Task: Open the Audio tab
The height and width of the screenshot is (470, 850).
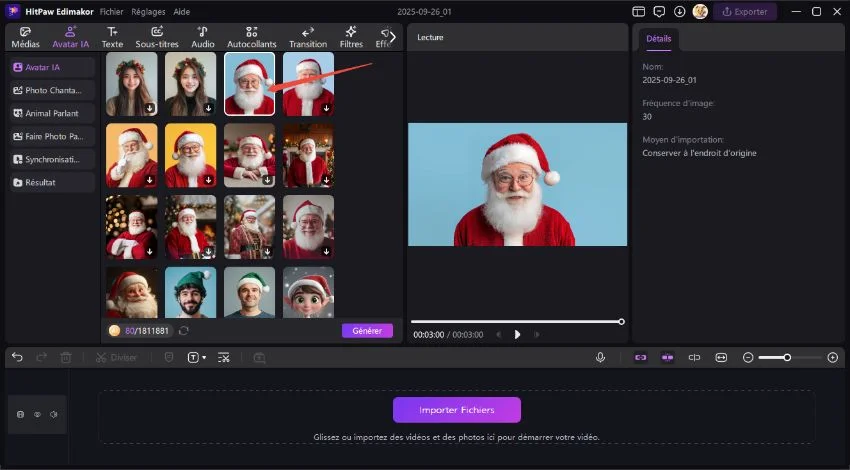Action: pyautogui.click(x=203, y=37)
